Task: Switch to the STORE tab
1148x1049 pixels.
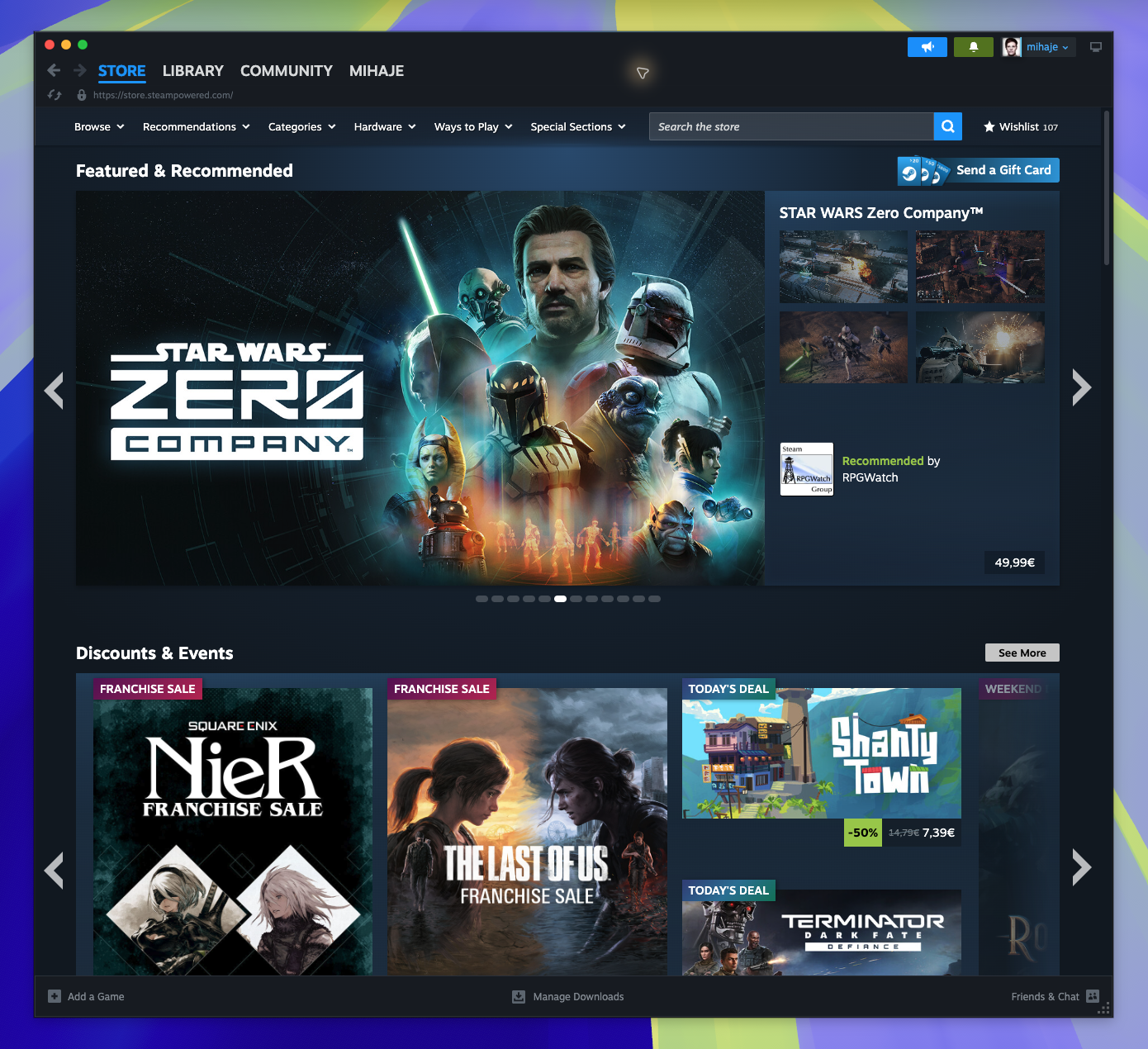Action: pyautogui.click(x=122, y=71)
